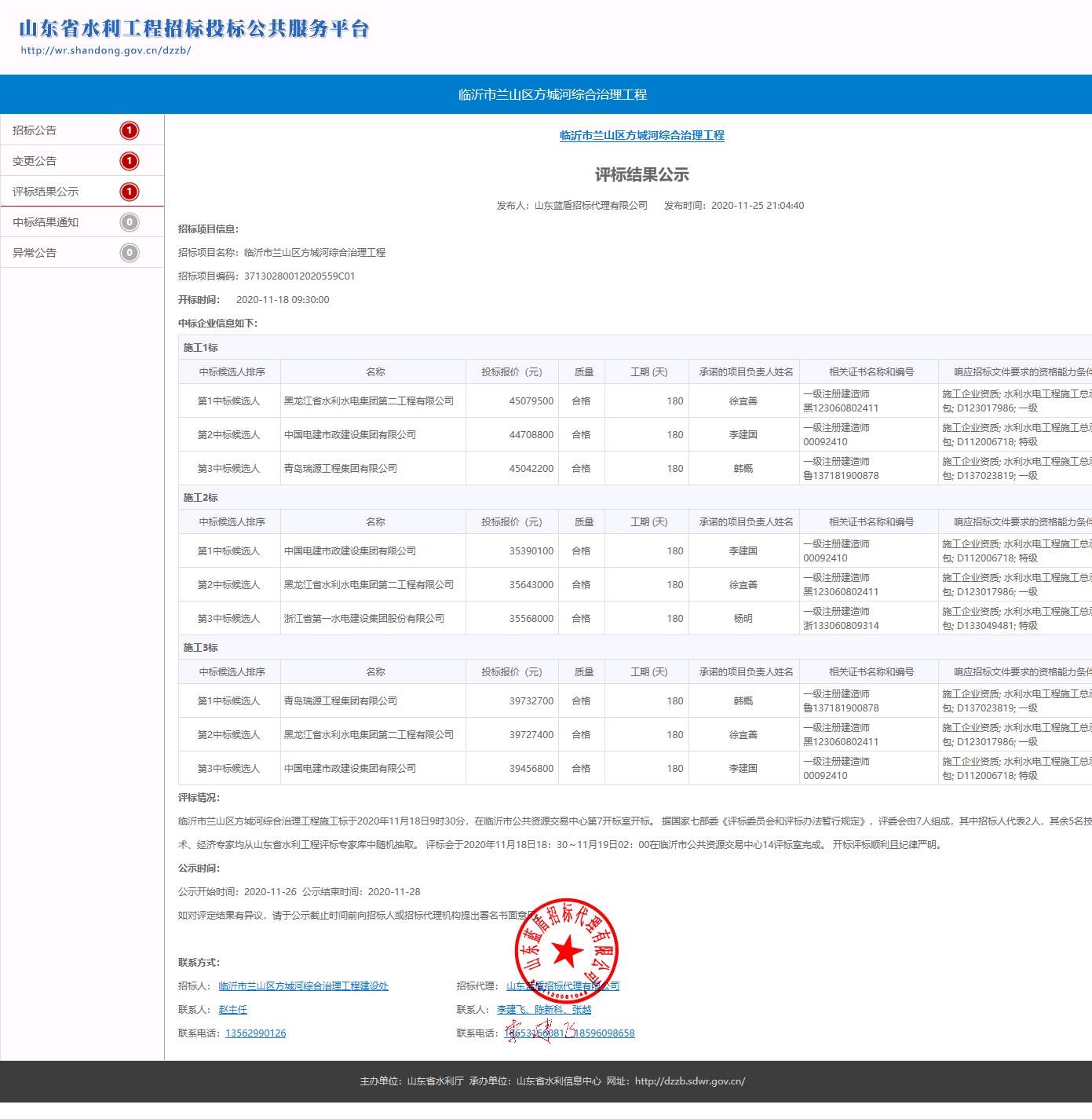This screenshot has height=1119, width=1092.
Task: Click the 施工3标 section header
Action: coord(201,648)
